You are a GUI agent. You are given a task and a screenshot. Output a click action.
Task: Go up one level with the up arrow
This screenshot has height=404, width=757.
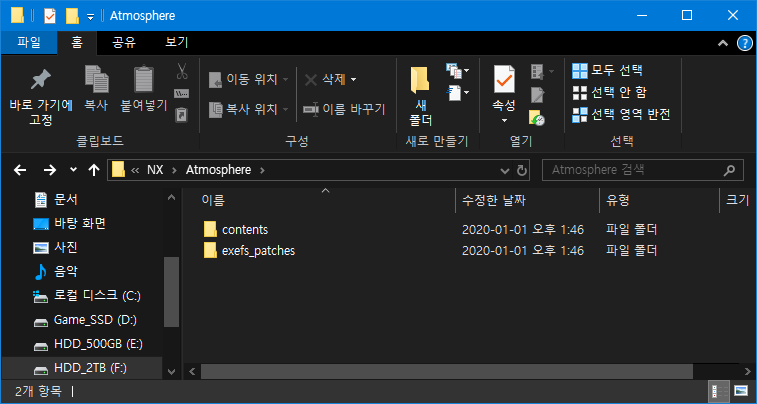94,170
